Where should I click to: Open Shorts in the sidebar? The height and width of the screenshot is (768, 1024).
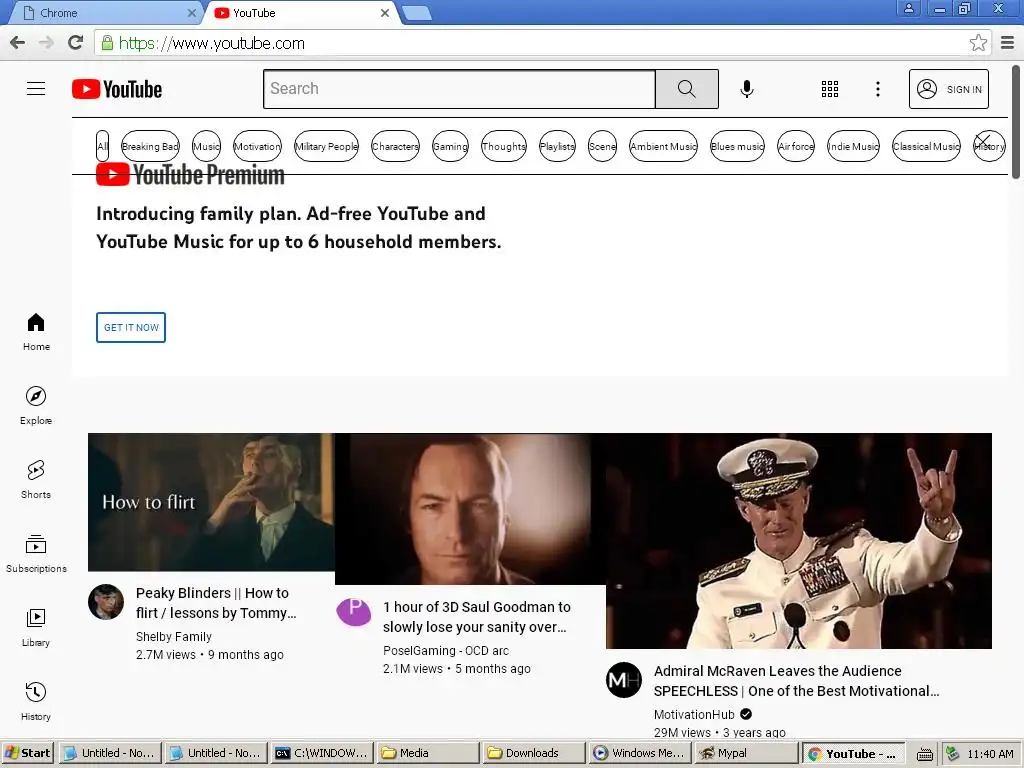(x=36, y=479)
